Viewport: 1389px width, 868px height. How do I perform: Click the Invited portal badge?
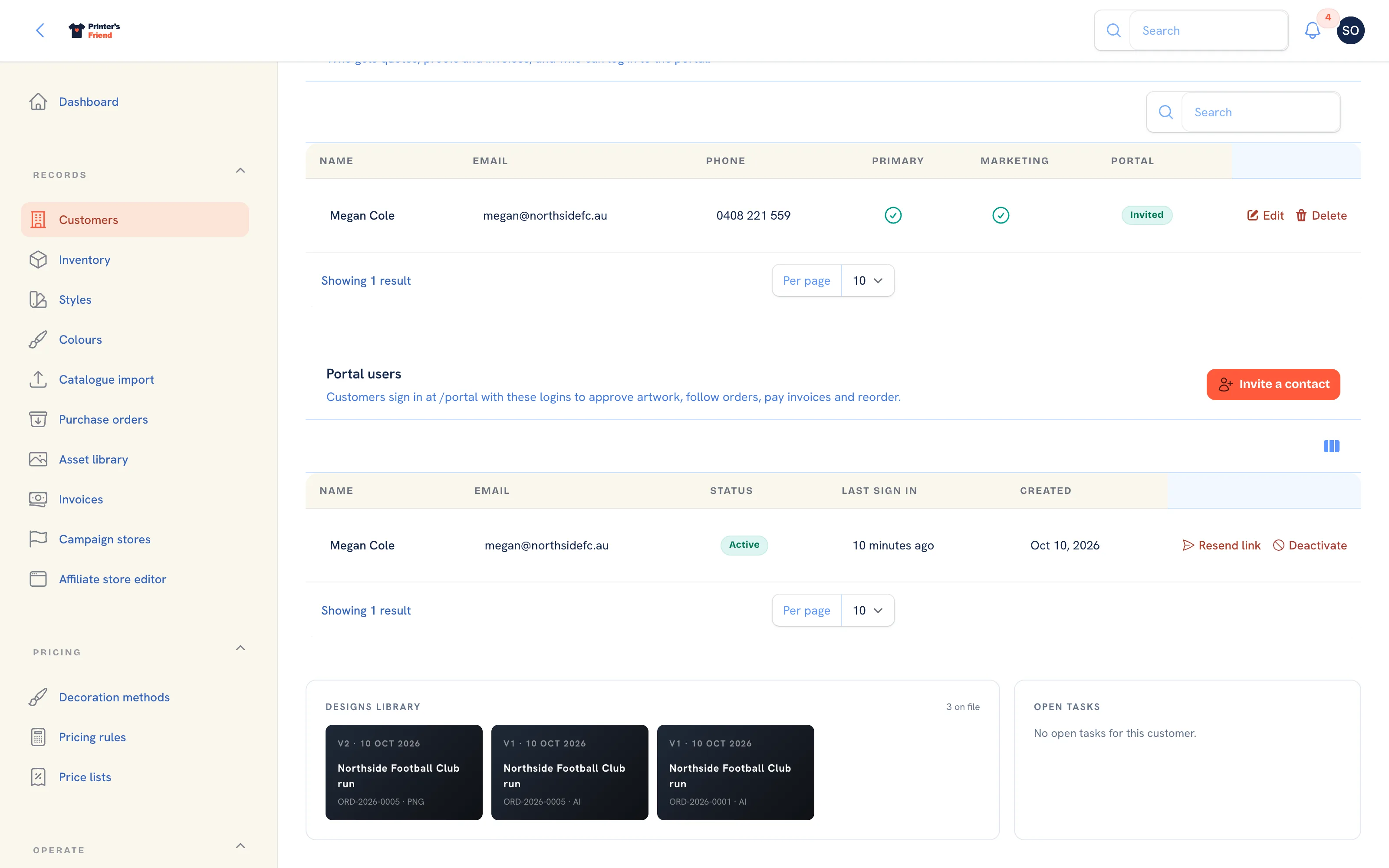[1146, 215]
